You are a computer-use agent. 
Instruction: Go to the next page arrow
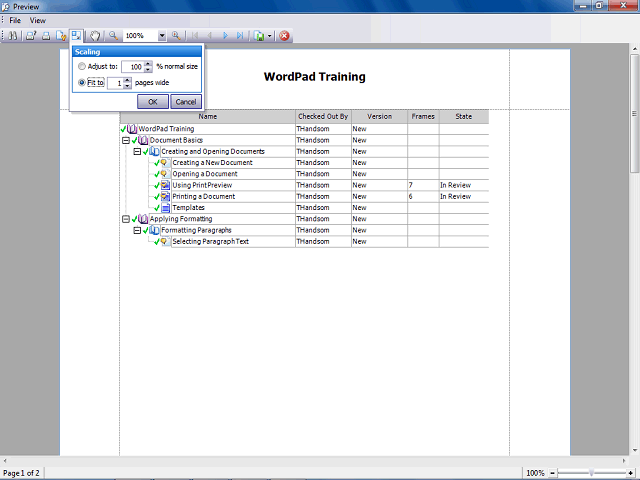click(225, 36)
